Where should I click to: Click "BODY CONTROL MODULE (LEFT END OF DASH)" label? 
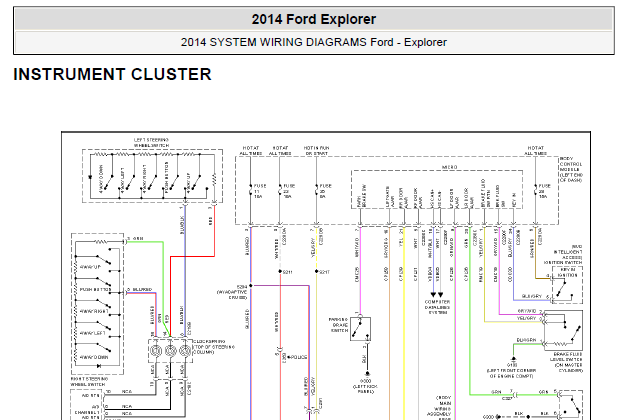pos(571,170)
